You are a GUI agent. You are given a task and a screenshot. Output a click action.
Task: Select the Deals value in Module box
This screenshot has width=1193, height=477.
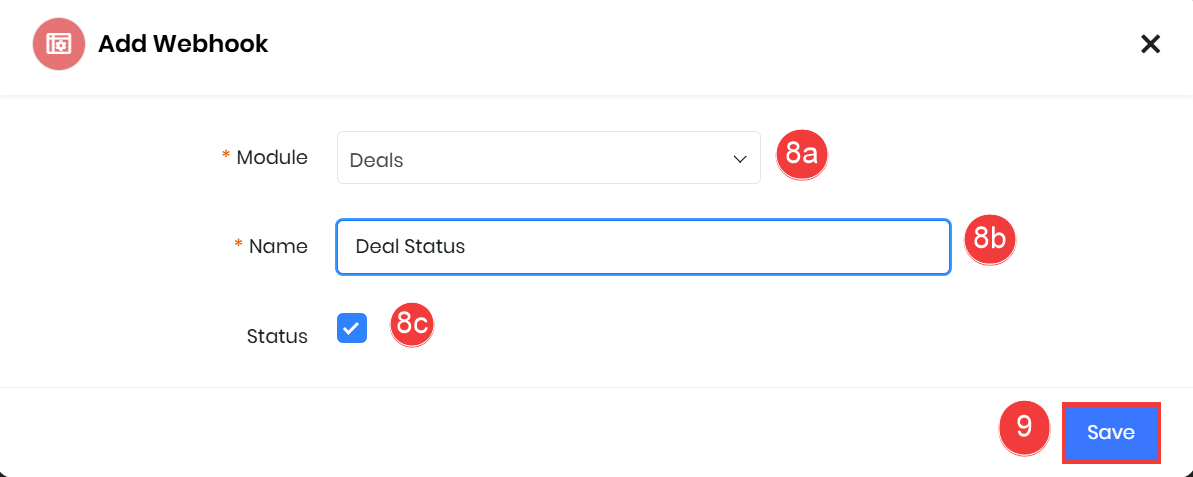pos(377,161)
